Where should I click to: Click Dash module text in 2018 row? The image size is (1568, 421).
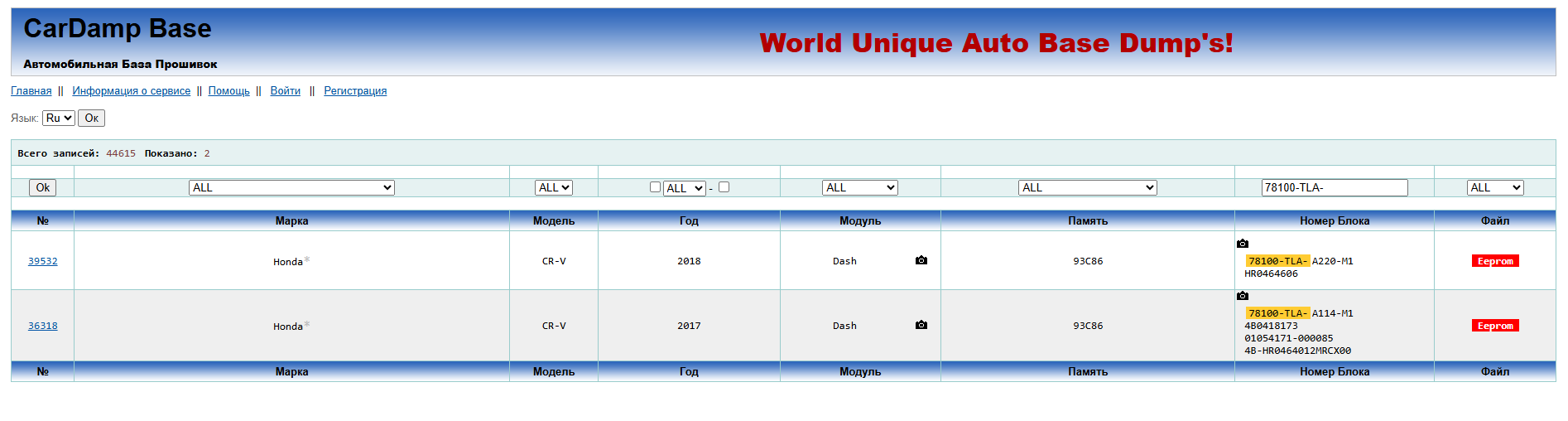click(844, 261)
